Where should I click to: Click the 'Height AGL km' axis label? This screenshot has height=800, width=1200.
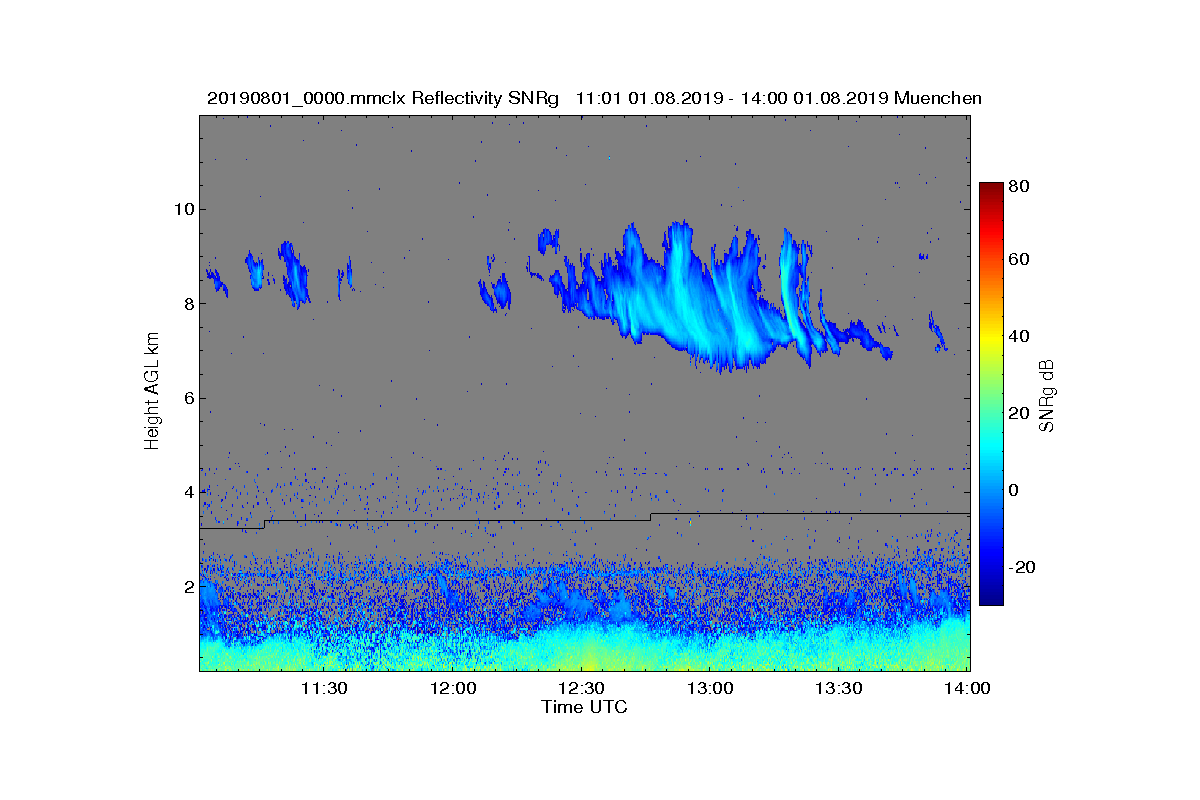152,392
